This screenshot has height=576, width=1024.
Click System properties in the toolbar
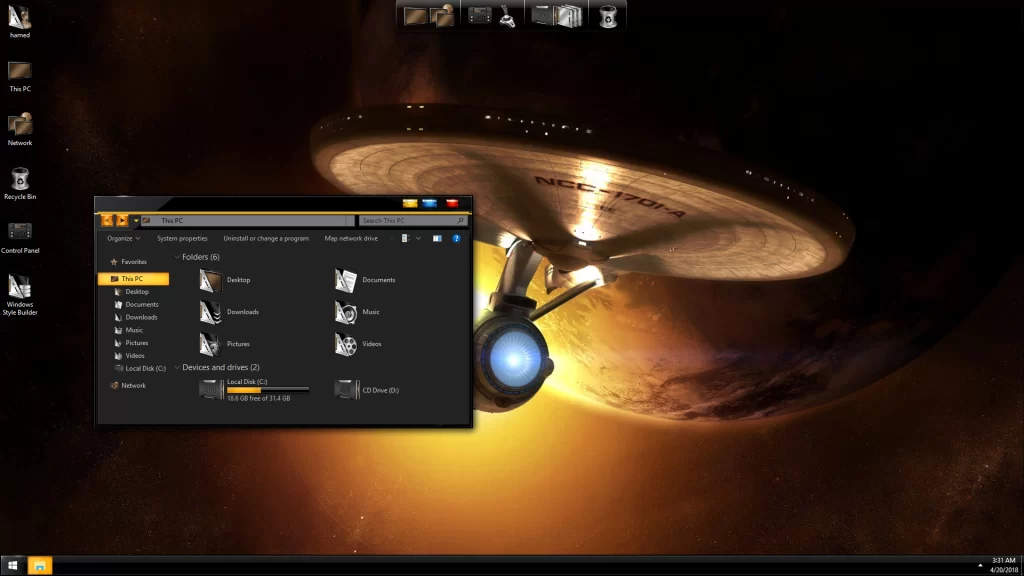click(182, 239)
